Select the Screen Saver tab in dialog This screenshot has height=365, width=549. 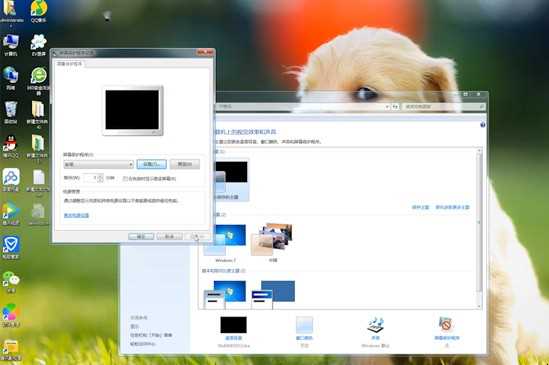tap(69, 64)
